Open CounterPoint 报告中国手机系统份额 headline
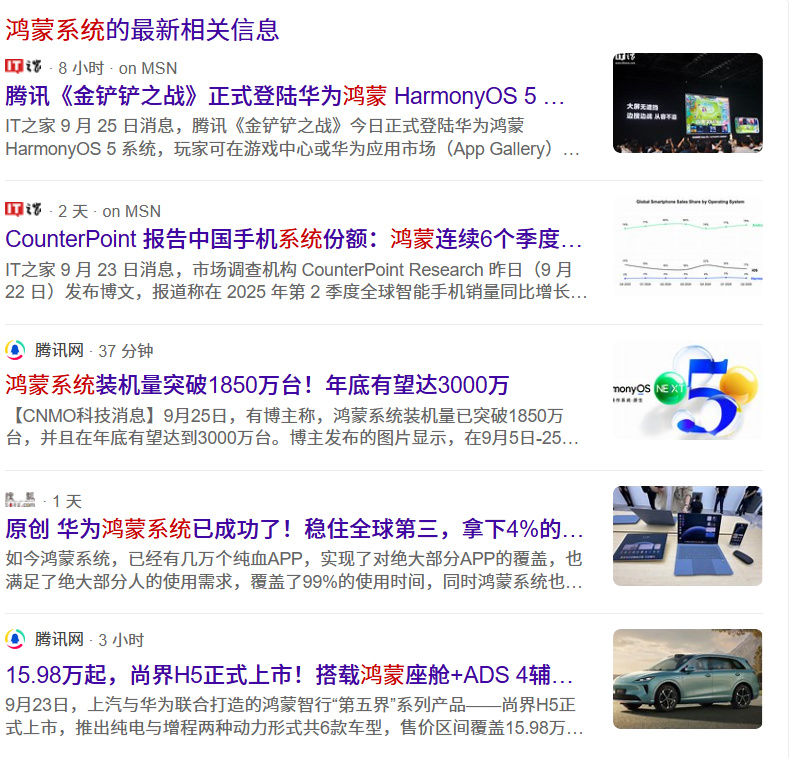Screen dimensions: 790x758 tap(293, 239)
